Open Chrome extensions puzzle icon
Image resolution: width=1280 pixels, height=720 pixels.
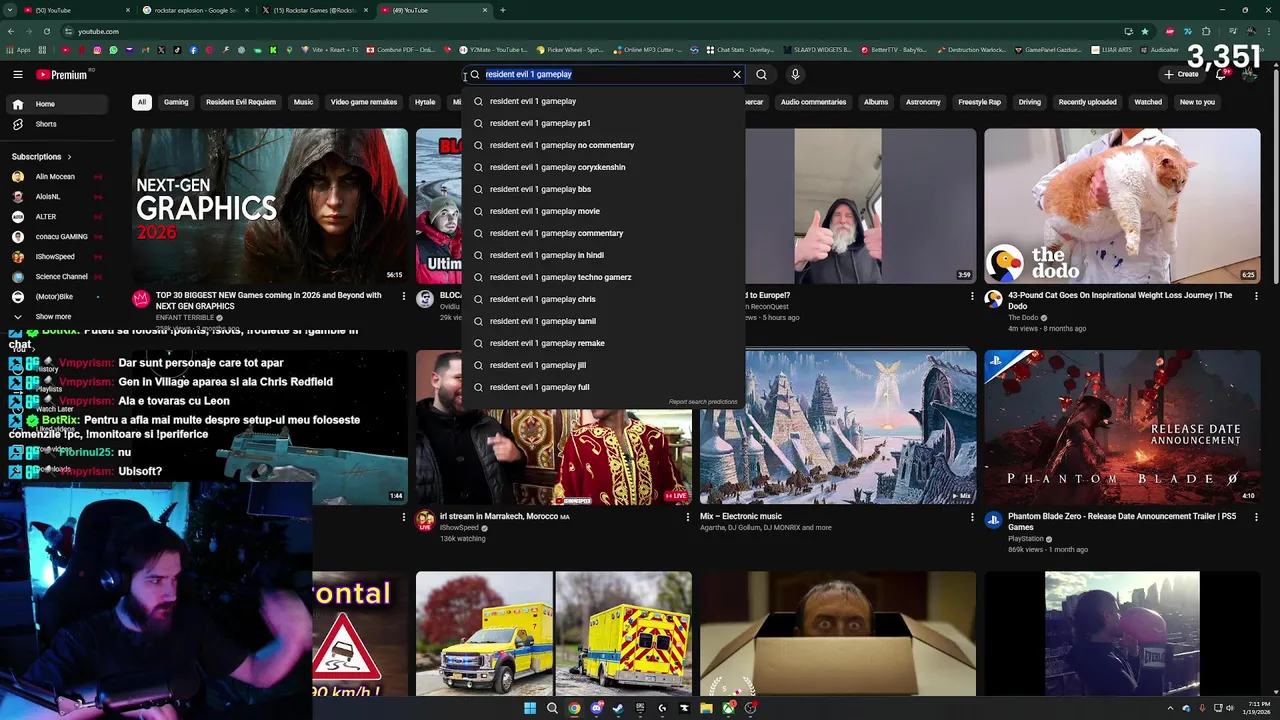[1206, 32]
